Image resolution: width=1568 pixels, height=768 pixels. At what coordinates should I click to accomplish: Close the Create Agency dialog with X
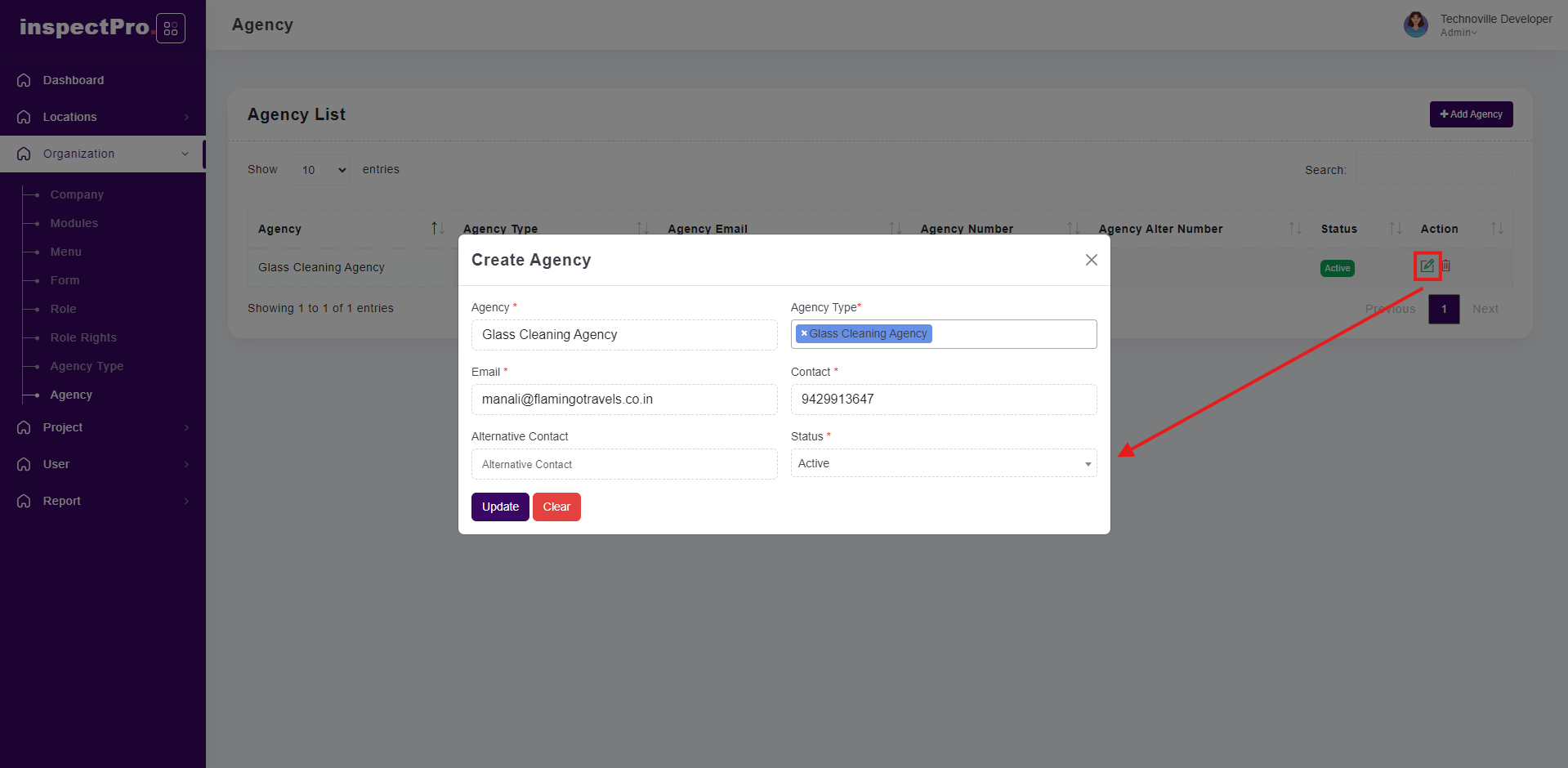pos(1091,260)
